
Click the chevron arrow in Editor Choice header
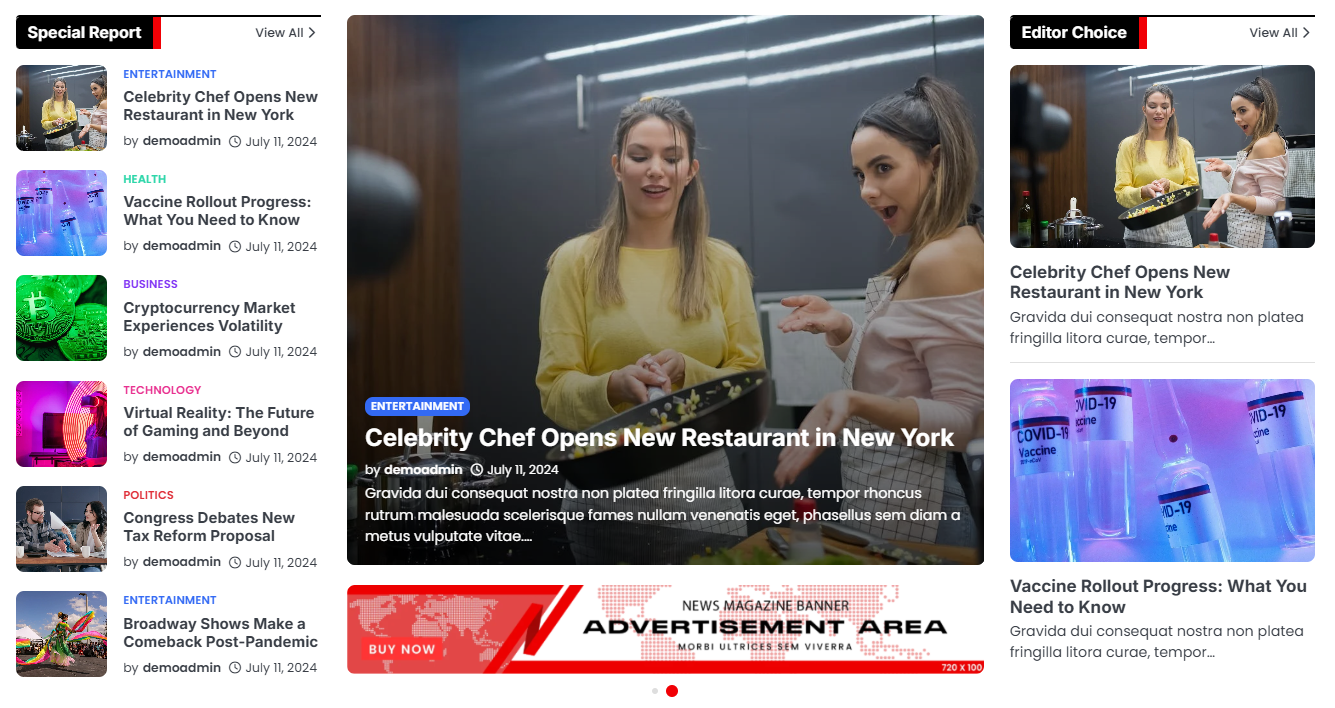tap(1306, 33)
